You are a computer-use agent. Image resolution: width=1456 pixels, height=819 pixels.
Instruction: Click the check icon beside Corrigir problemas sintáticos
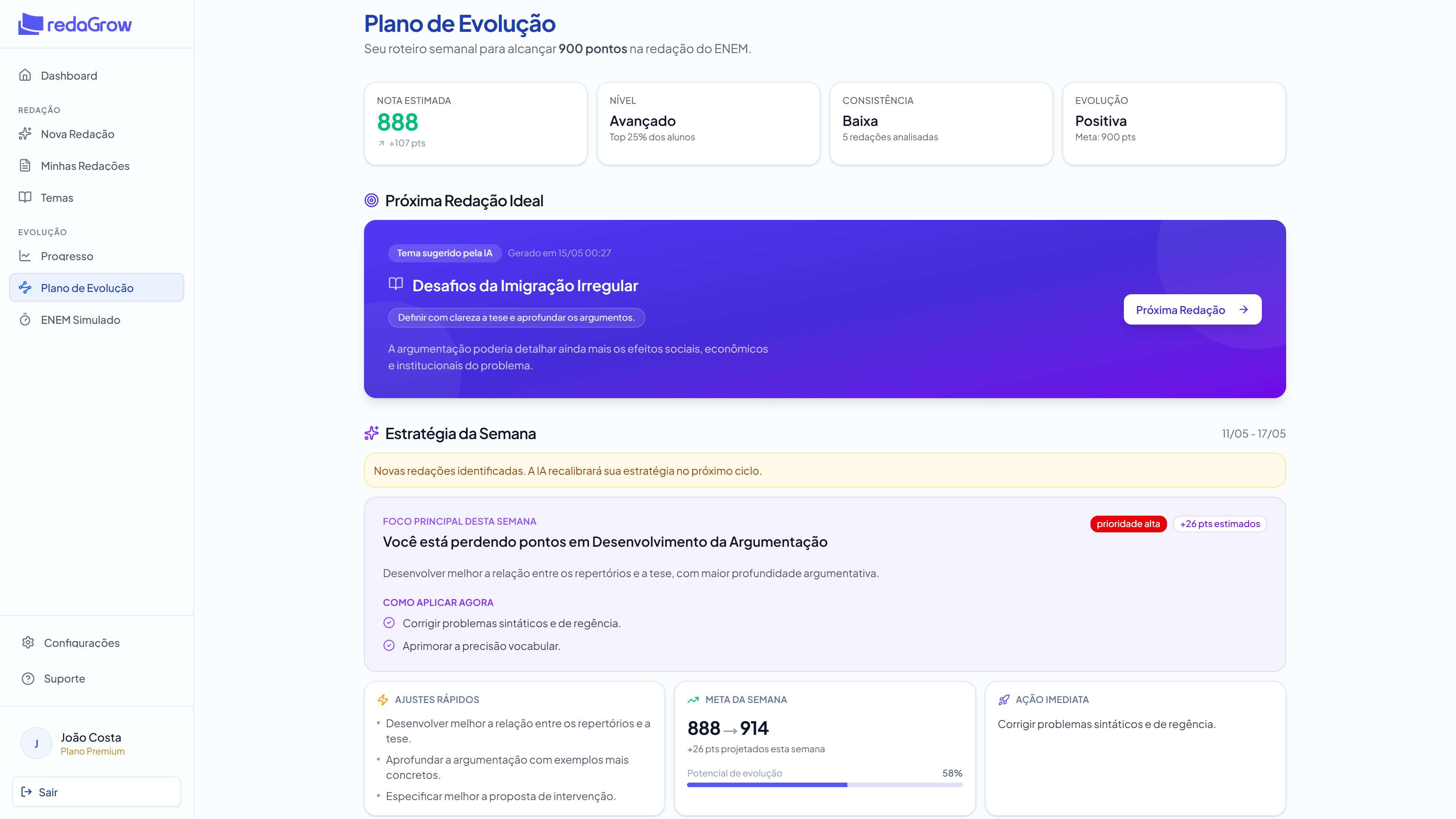click(x=389, y=623)
